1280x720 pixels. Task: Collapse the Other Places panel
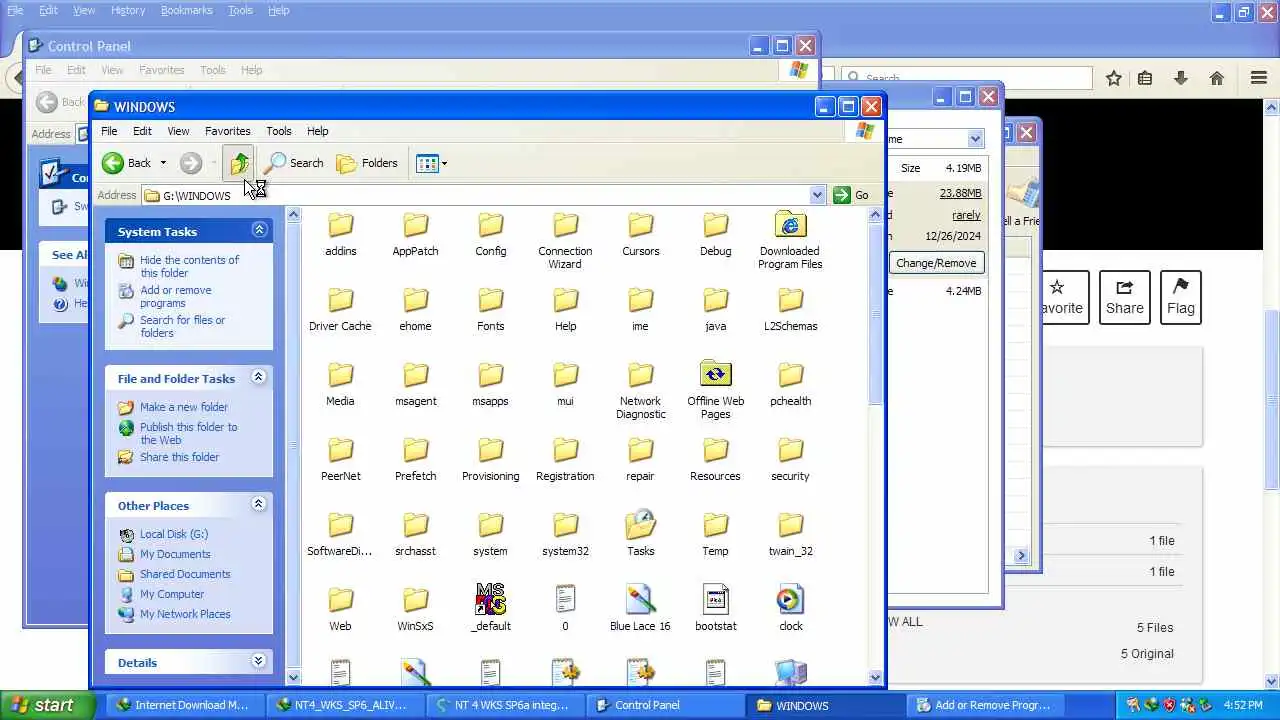pyautogui.click(x=258, y=505)
